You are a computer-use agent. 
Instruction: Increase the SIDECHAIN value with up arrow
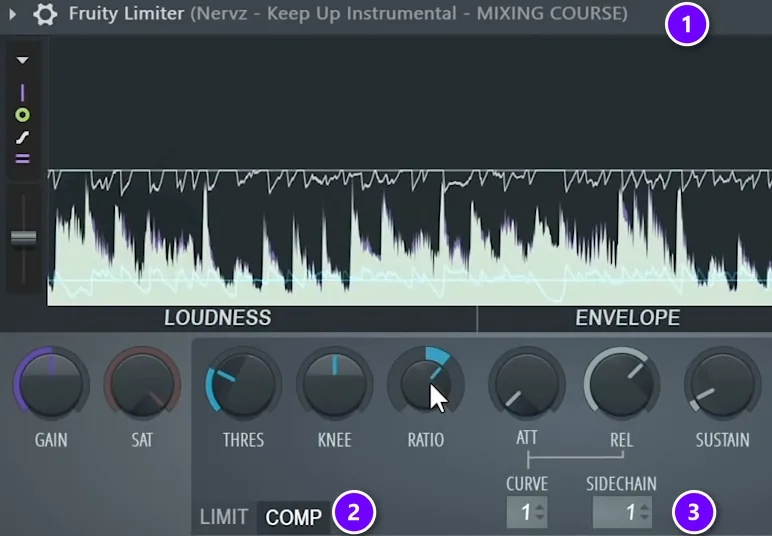click(645, 507)
